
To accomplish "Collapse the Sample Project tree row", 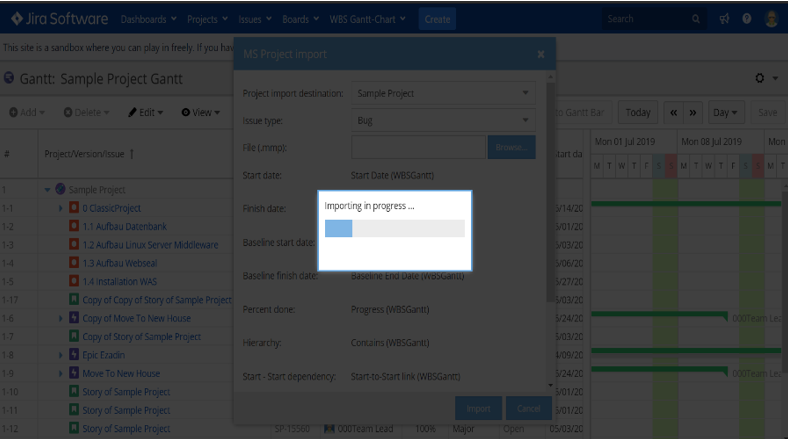I will [x=47, y=190].
